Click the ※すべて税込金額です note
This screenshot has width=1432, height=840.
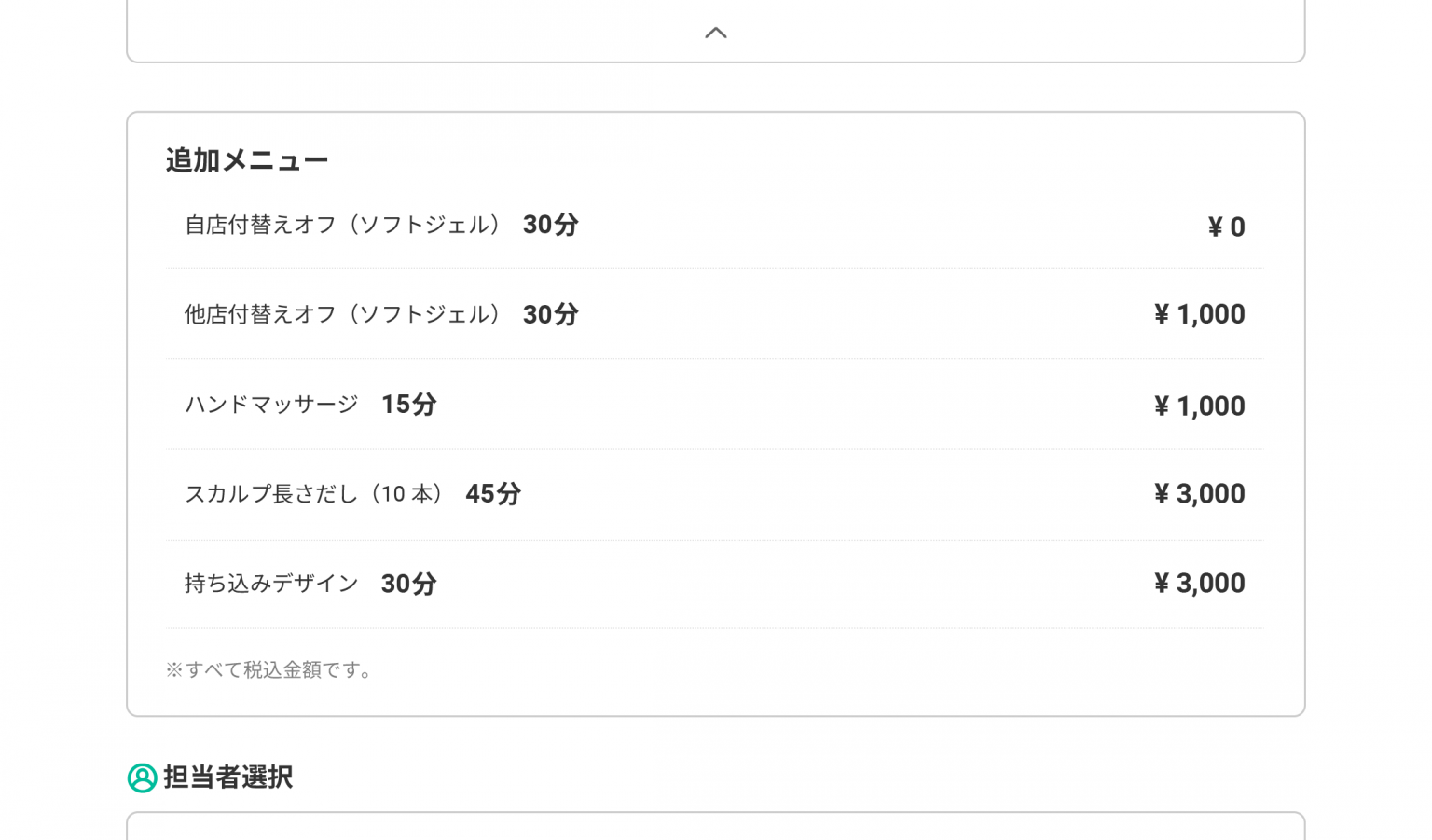[x=269, y=669]
